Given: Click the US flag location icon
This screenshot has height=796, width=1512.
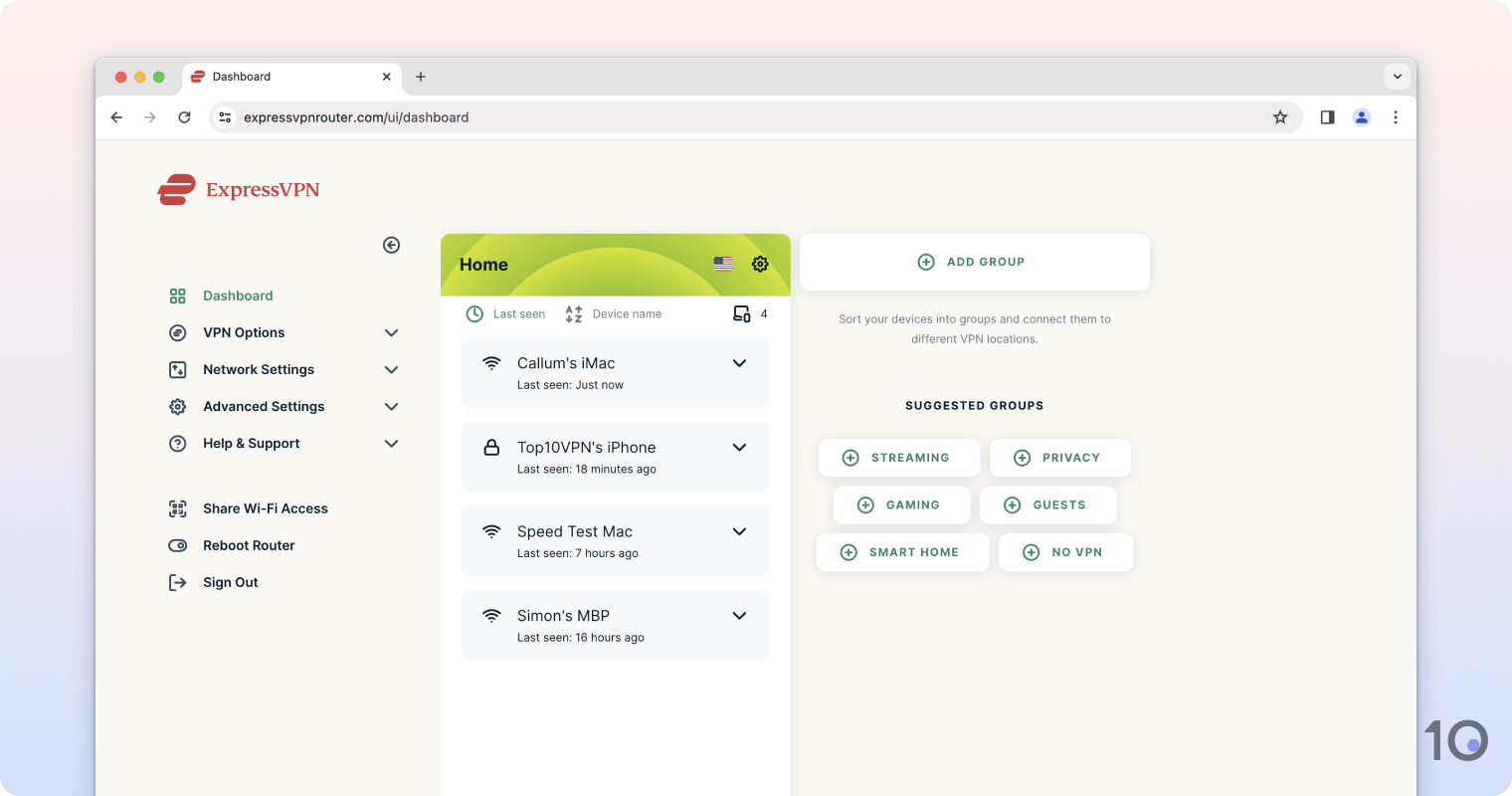Looking at the screenshot, I should point(722,264).
